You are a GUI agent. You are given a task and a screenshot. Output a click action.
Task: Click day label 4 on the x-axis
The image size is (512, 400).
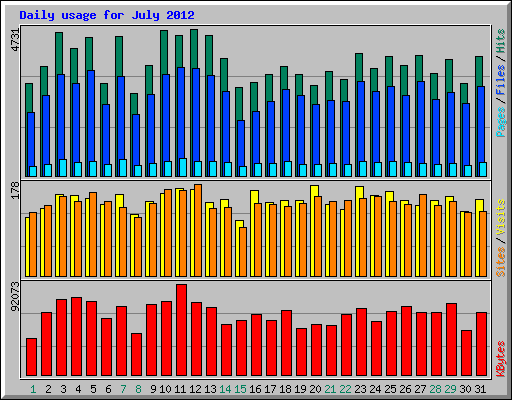[x=78, y=389]
